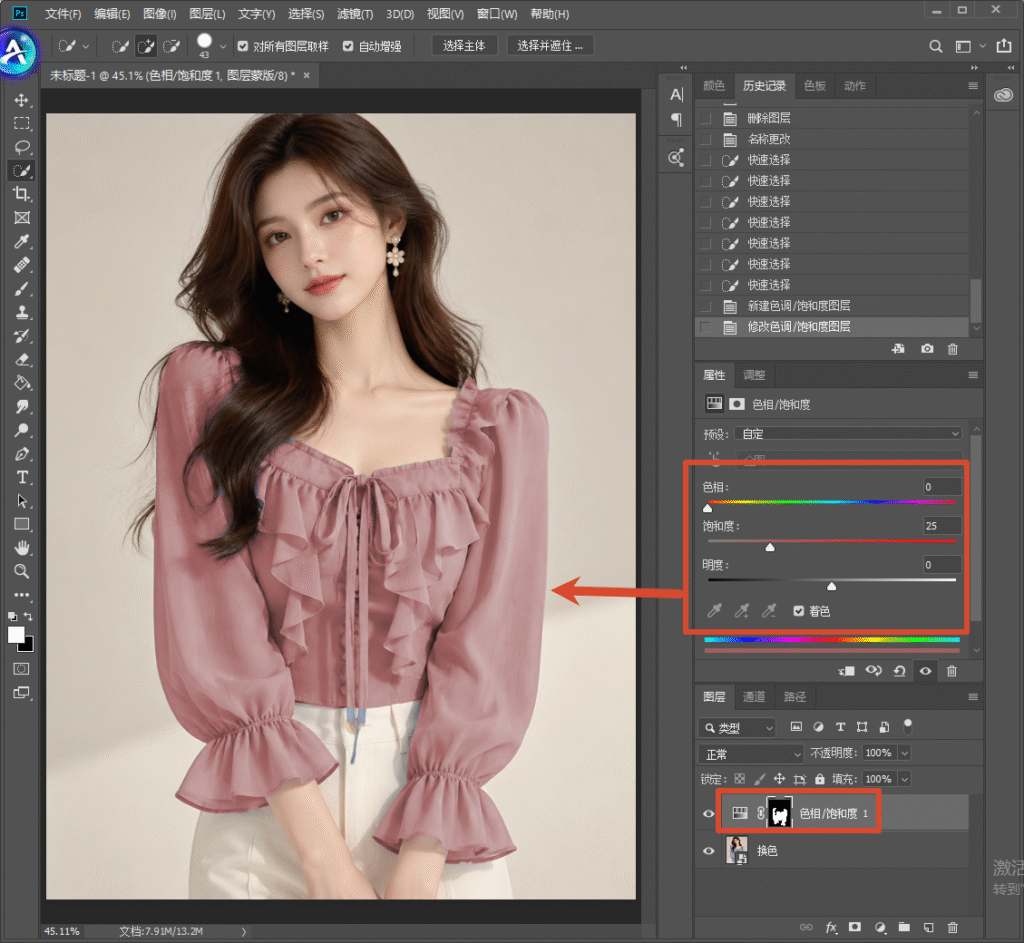Hide the 色相/饱和度 1 layer

click(708, 814)
